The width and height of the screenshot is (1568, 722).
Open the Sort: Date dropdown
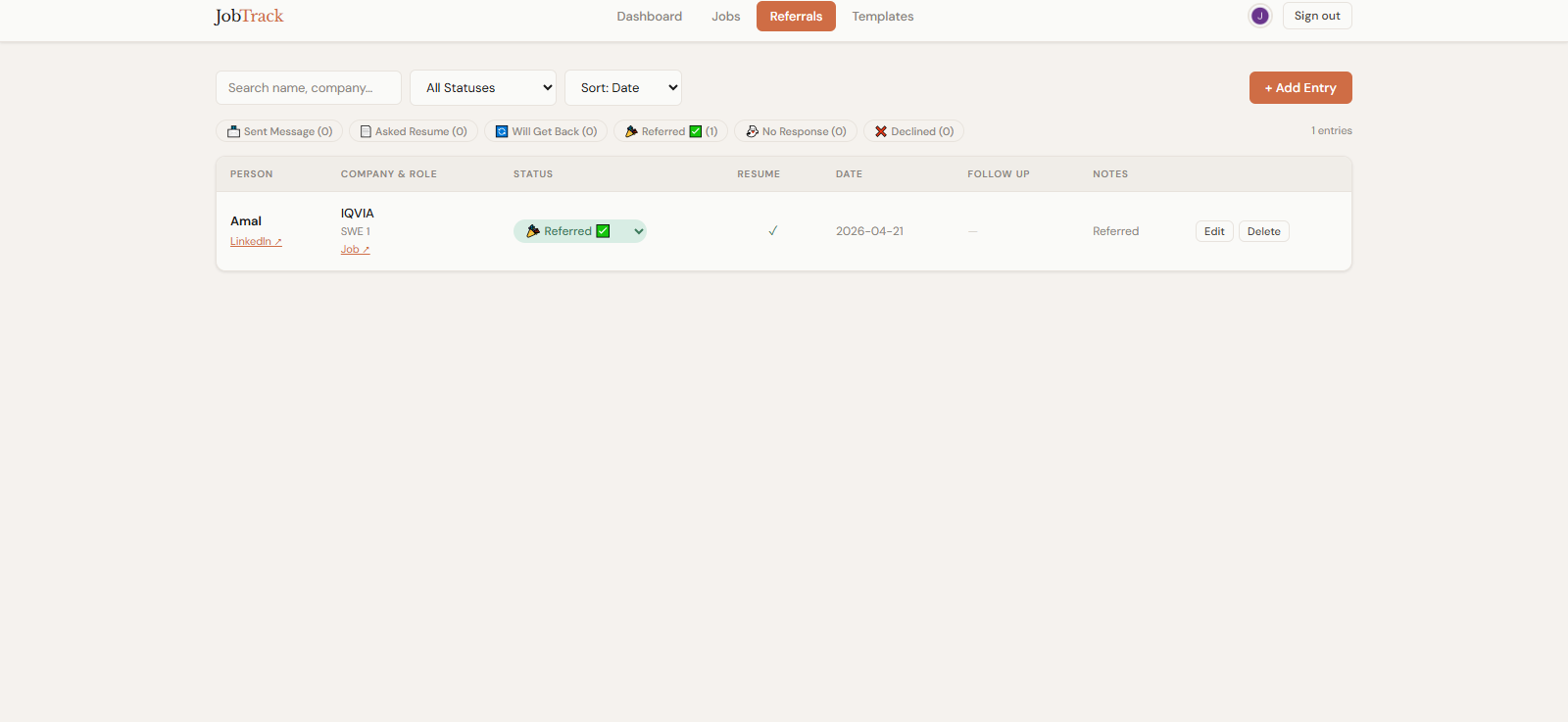(x=623, y=87)
